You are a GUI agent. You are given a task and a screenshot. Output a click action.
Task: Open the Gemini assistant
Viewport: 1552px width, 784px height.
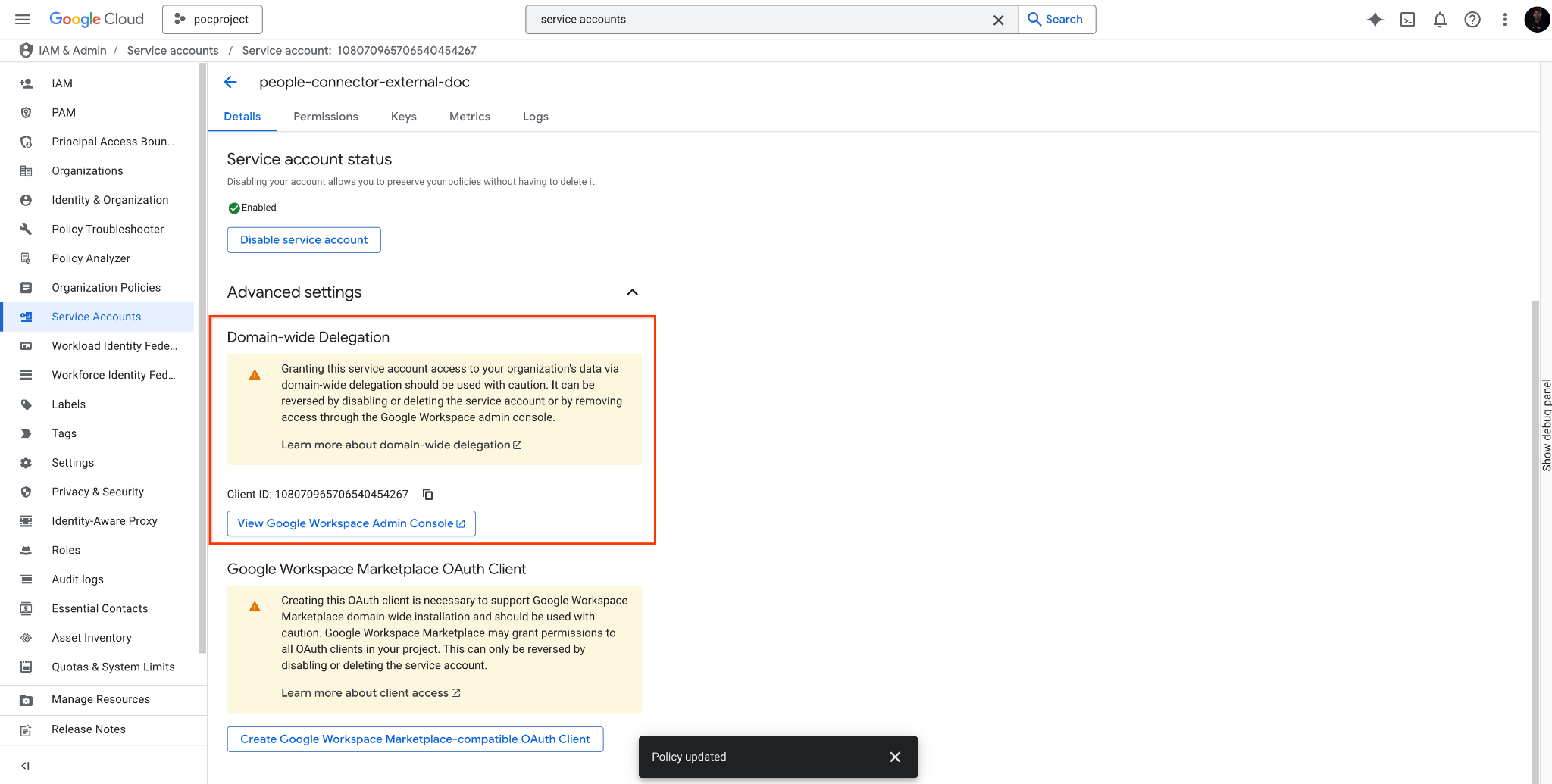click(1374, 20)
